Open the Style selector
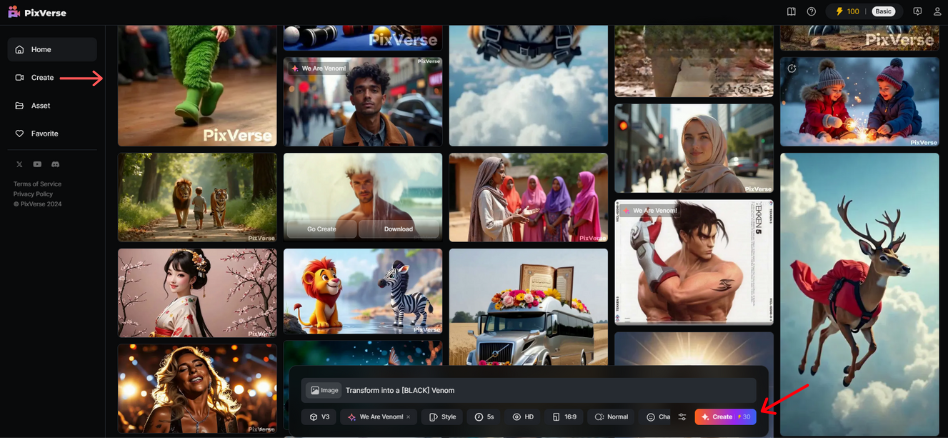 tap(442, 417)
